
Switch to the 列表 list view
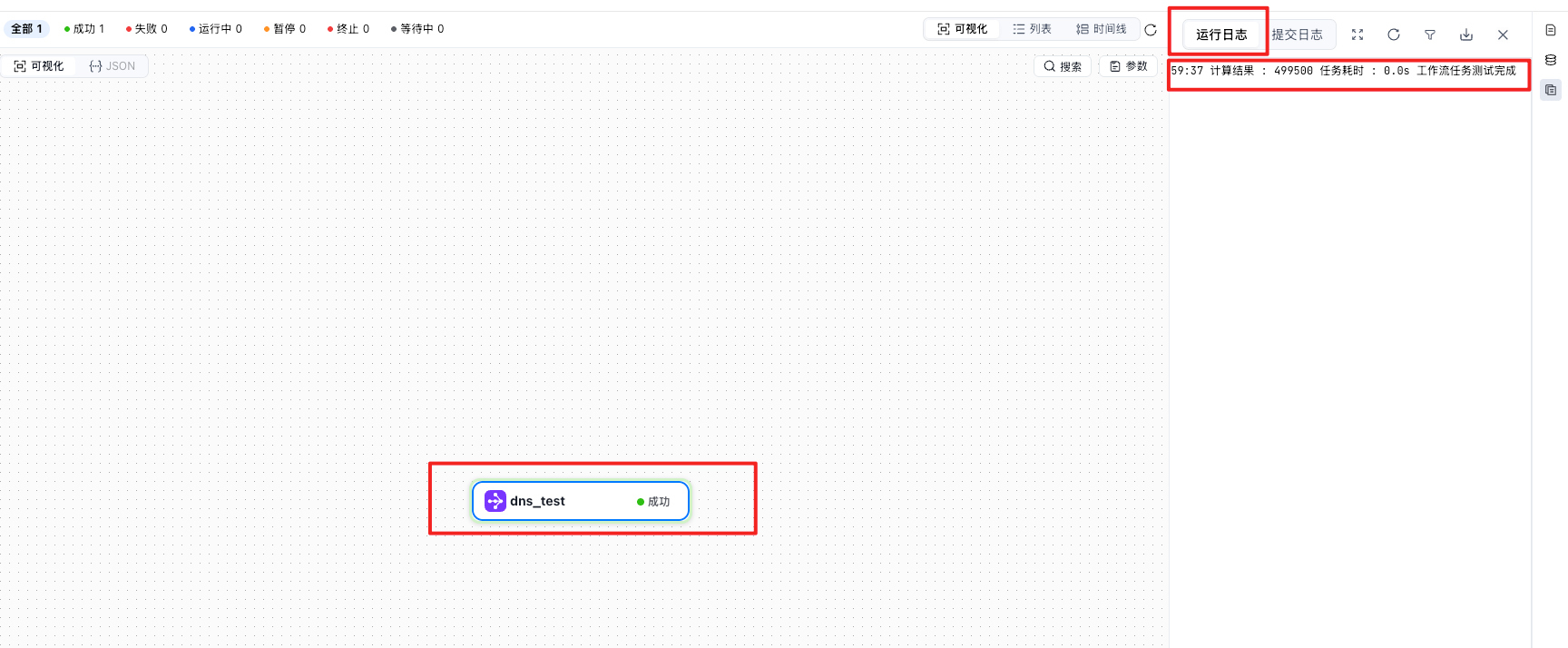click(1033, 29)
